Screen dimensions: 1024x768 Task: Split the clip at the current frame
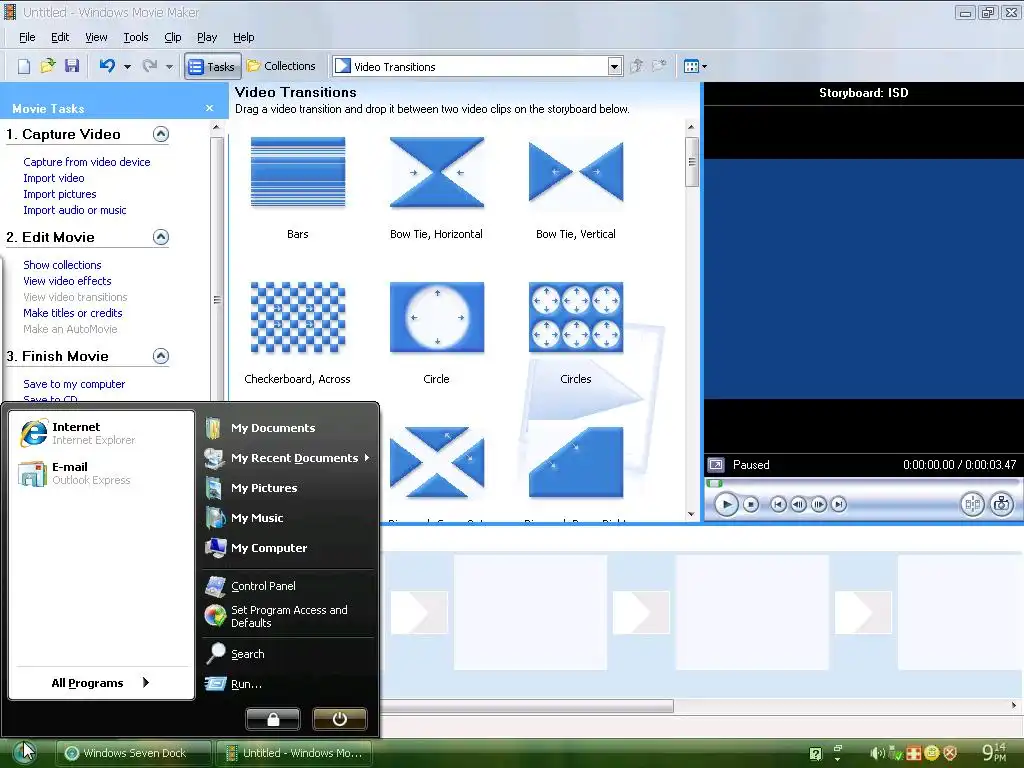[x=972, y=504]
